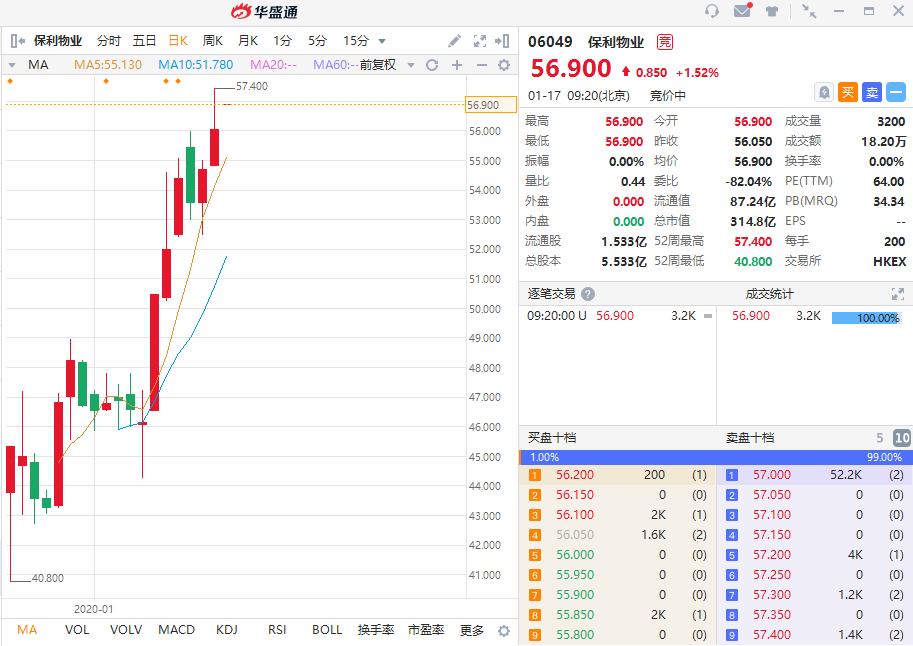Click the orange Buy button
This screenshot has width=913, height=646.
coord(848,92)
